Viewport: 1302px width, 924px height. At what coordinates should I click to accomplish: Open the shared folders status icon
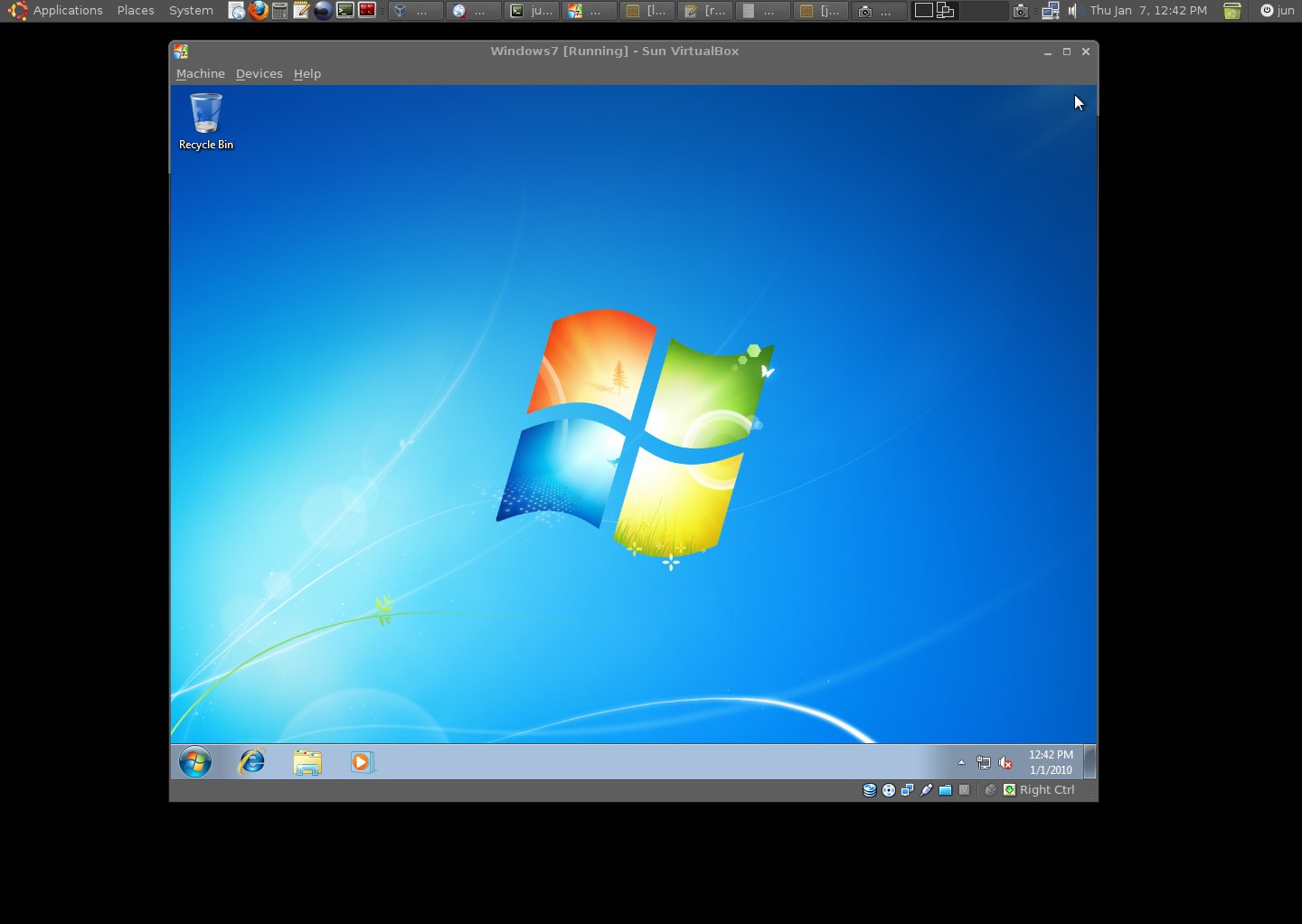(x=945, y=789)
